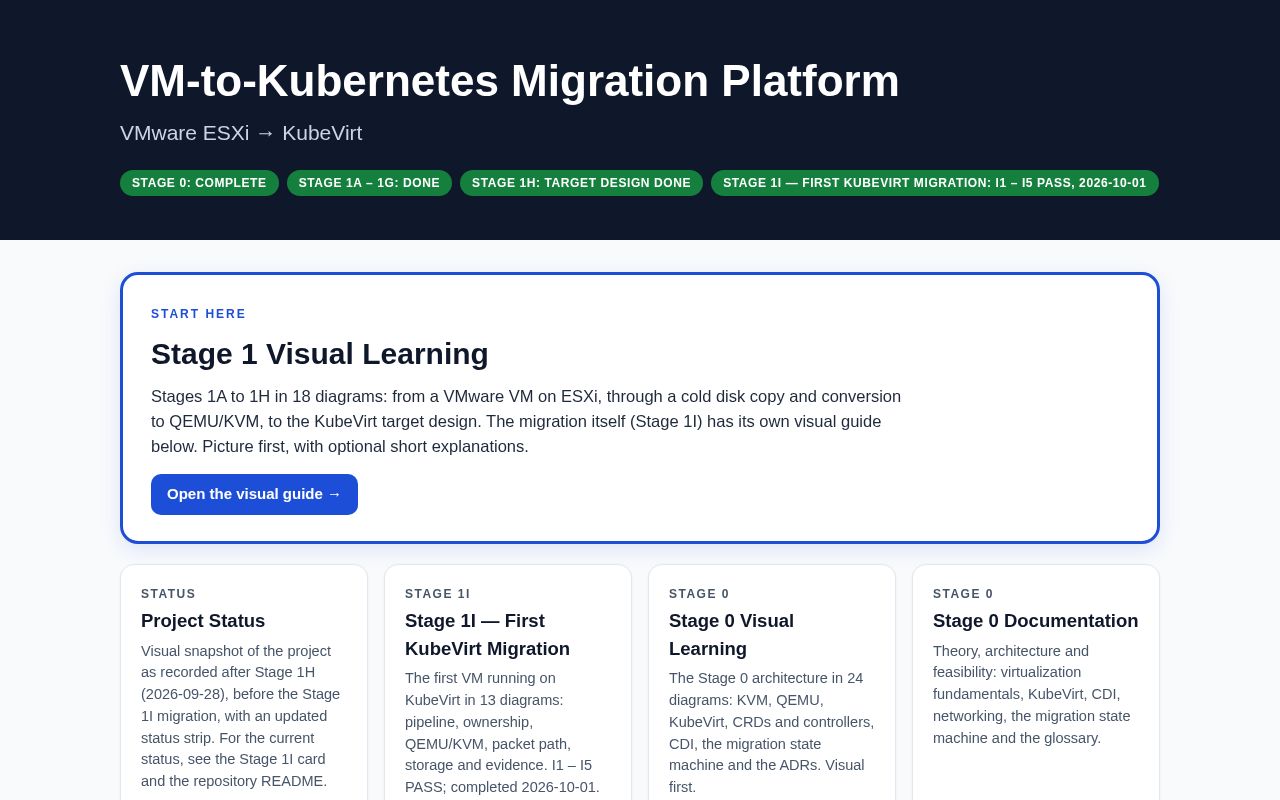Click the VM-to-Kubernetes Migration Platform title
The width and height of the screenshot is (1280, 800).
click(x=510, y=81)
